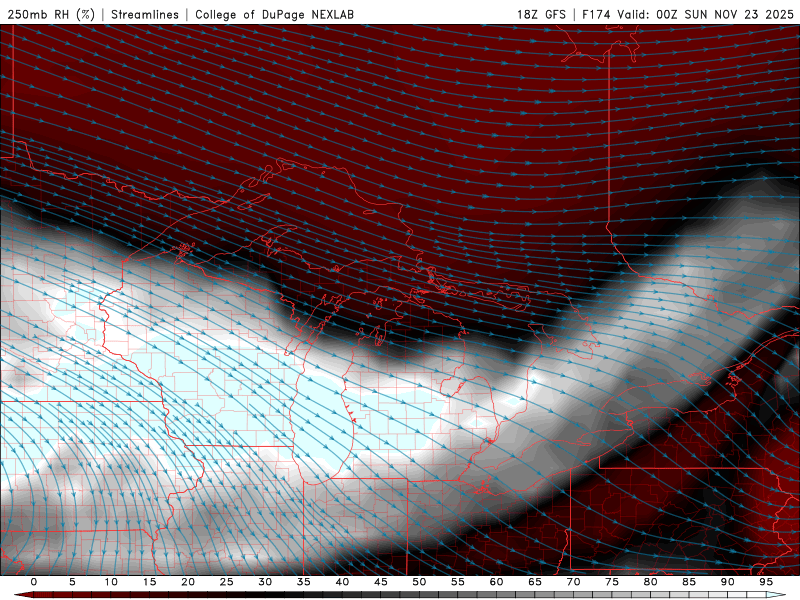
Task: Click the '90' label on color scale
Action: (x=728, y=582)
